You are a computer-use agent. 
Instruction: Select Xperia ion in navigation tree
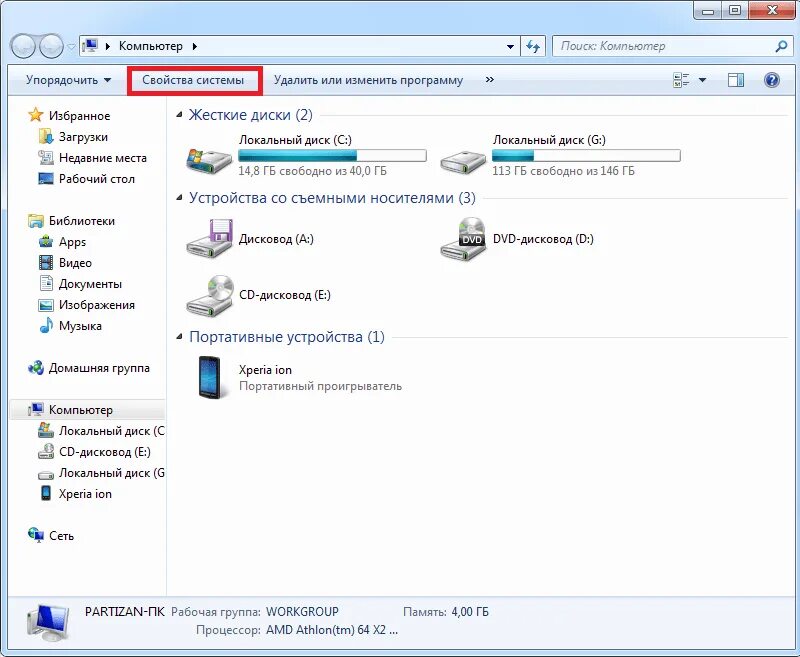pos(85,494)
